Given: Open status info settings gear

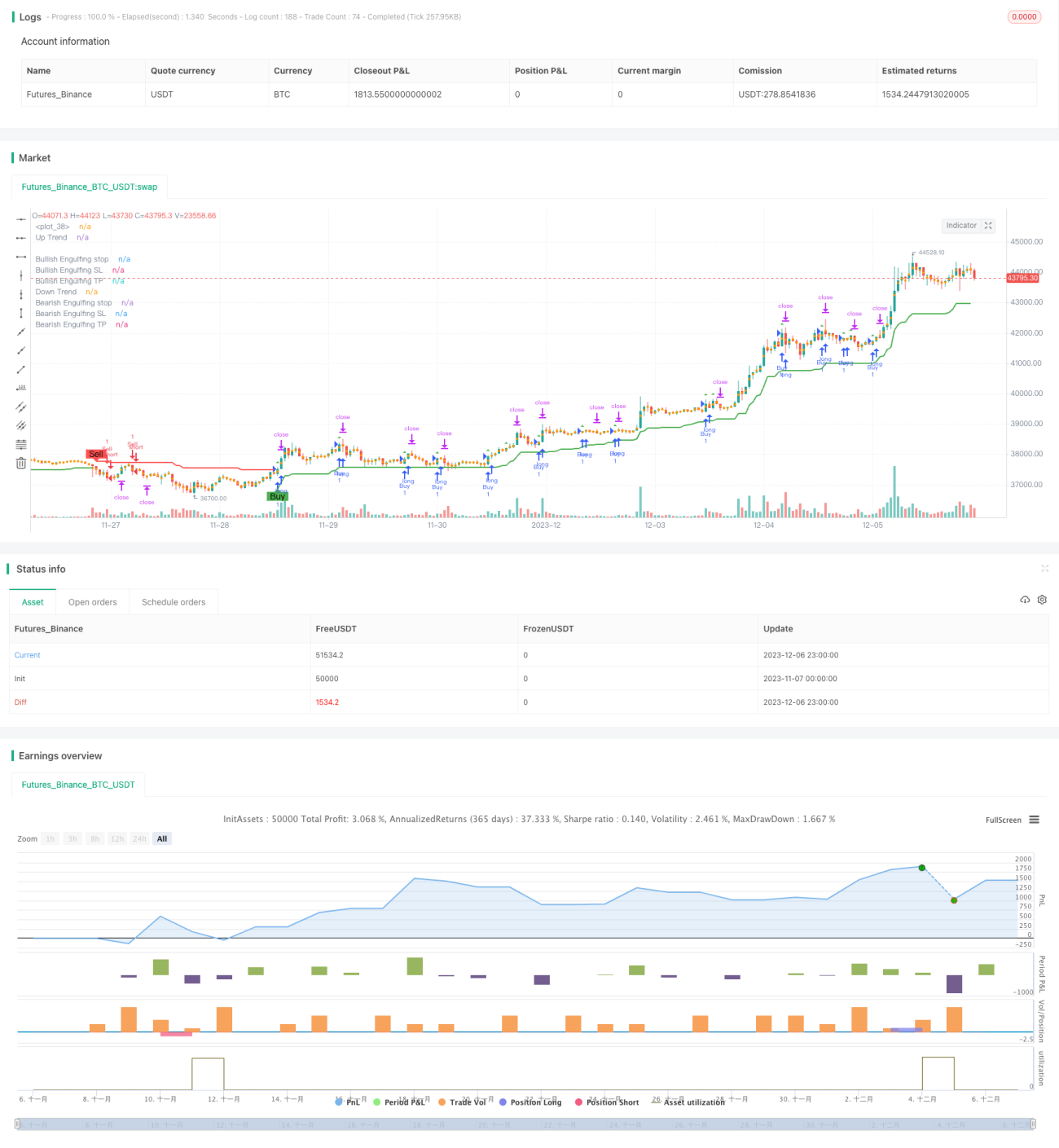Looking at the screenshot, I should [x=1042, y=600].
